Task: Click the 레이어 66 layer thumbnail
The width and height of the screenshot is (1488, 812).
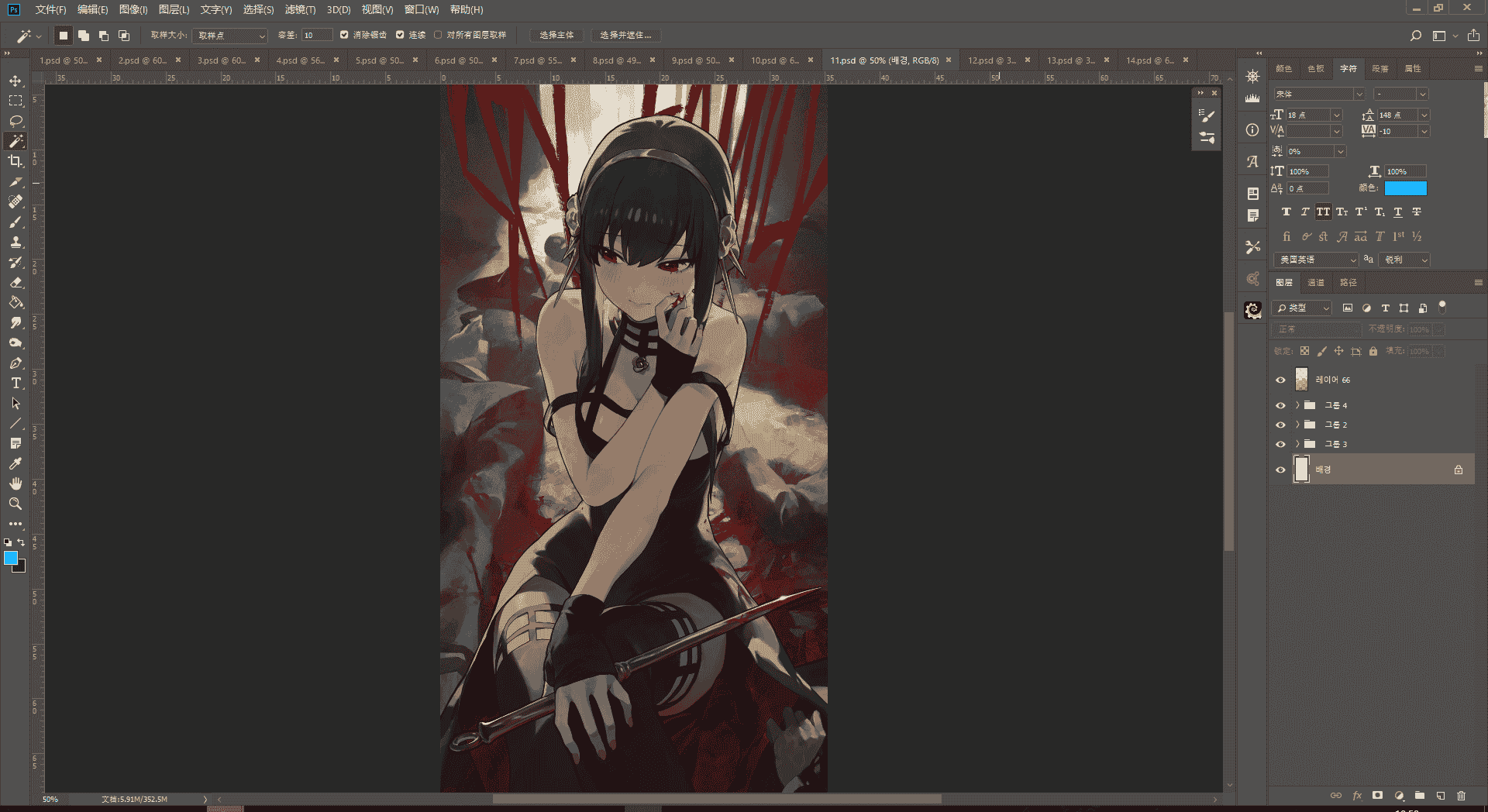Action: point(1301,380)
